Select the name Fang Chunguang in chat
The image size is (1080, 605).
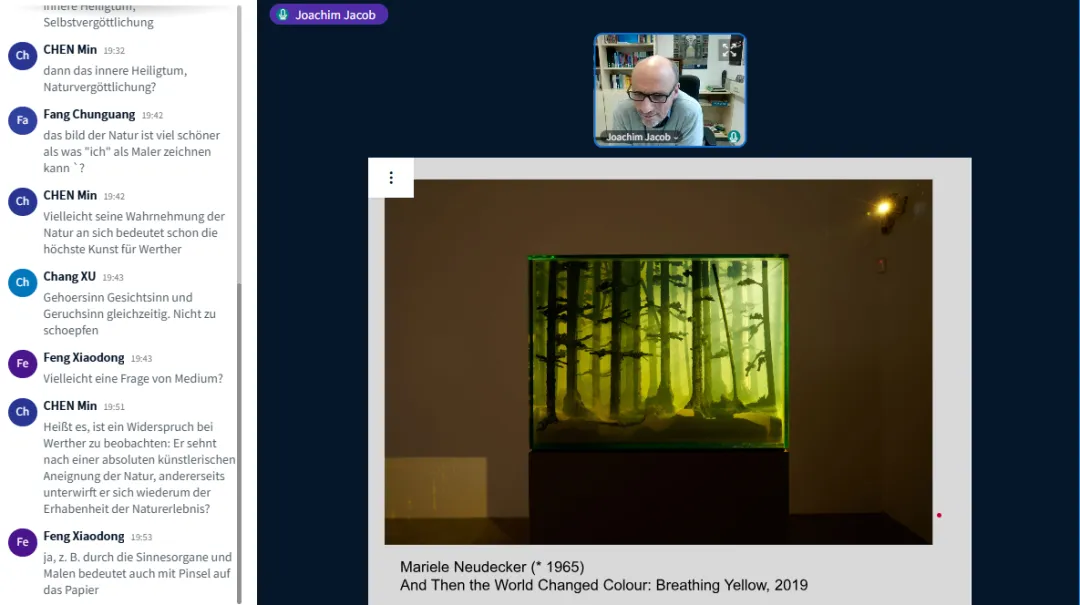[x=89, y=114]
